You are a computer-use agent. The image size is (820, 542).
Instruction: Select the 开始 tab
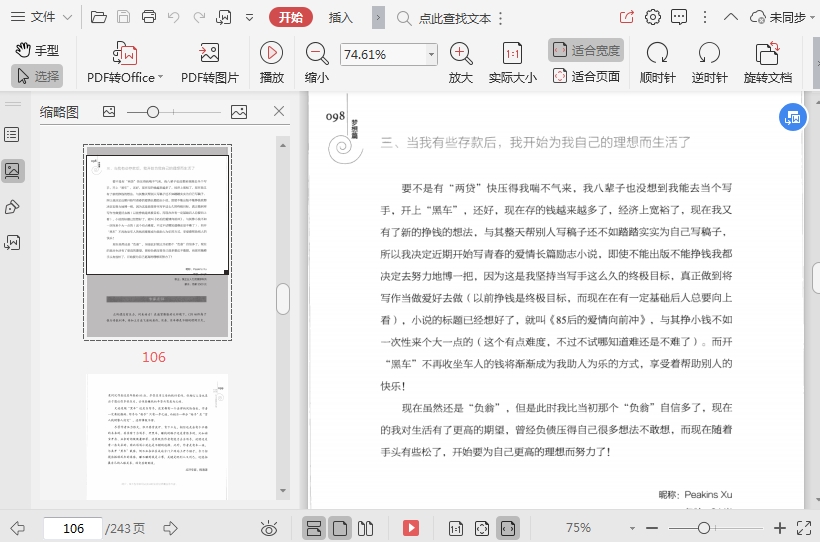pos(291,17)
